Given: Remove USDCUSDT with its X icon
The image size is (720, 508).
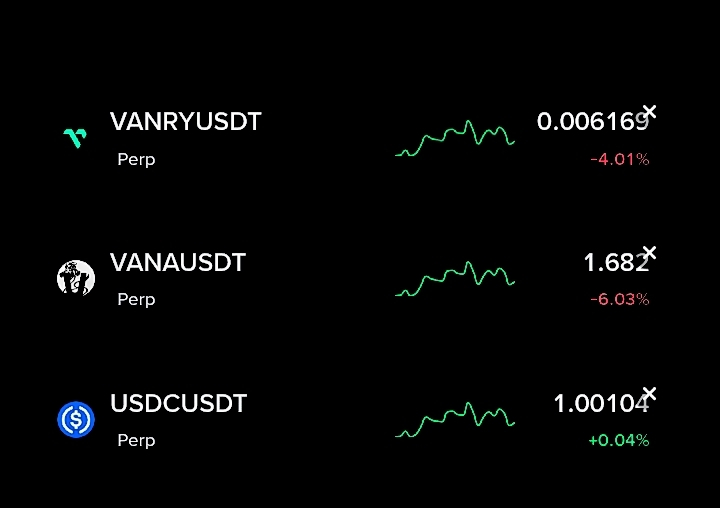Looking at the screenshot, I should [x=649, y=393].
